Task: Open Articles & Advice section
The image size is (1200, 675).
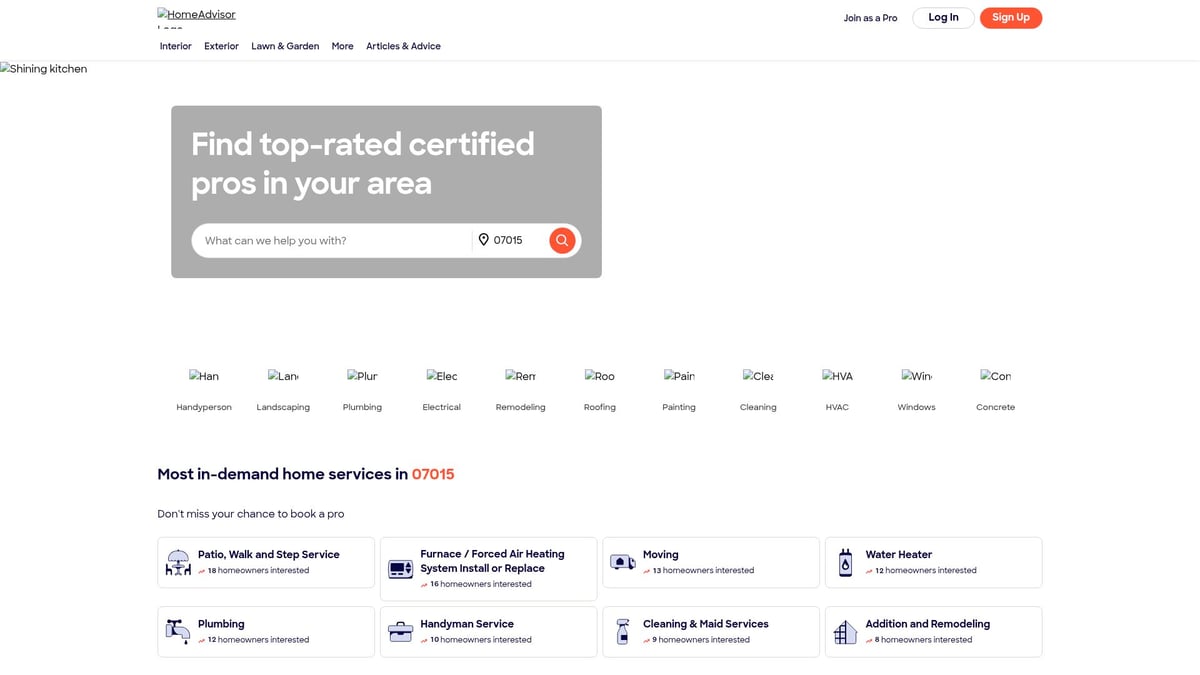Action: (403, 46)
